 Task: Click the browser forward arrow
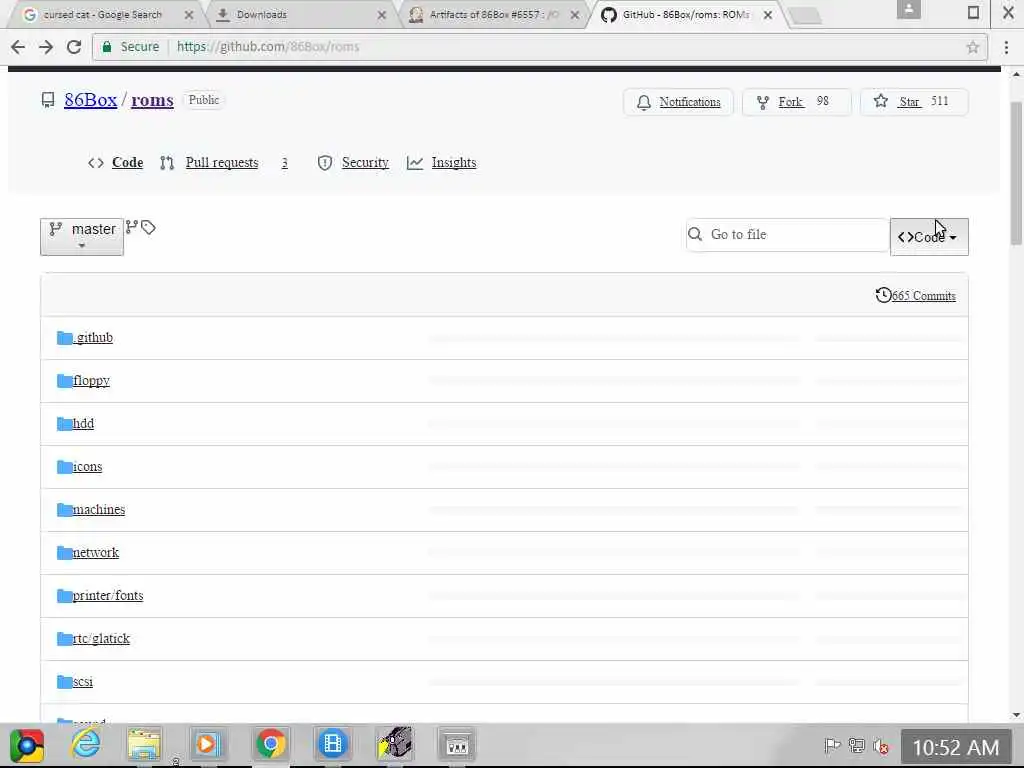tap(46, 47)
